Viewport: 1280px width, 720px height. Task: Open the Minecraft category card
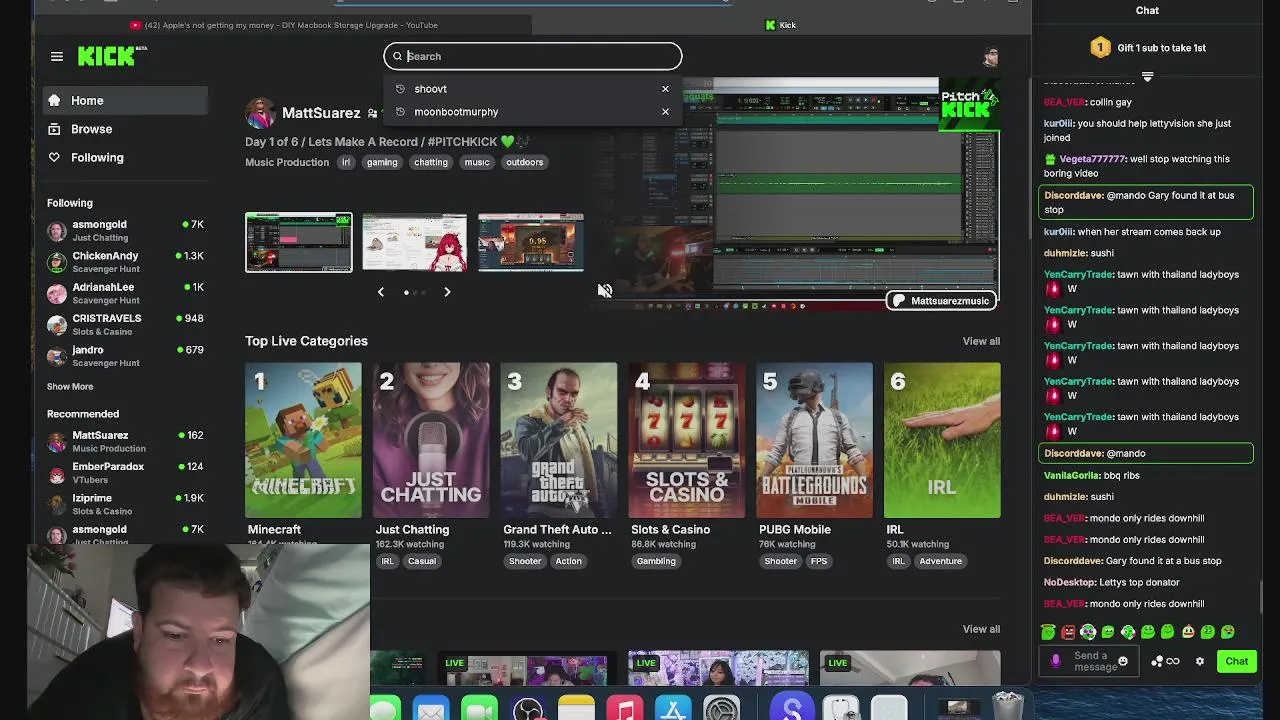coord(303,440)
